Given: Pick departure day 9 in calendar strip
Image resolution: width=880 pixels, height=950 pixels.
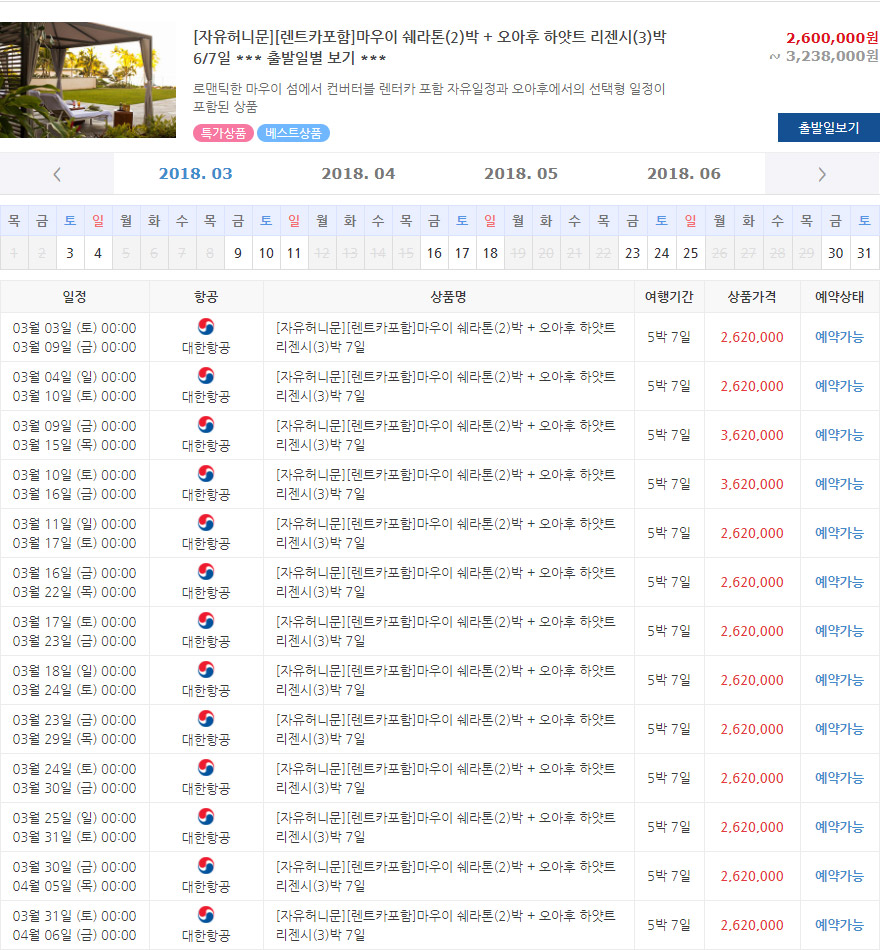Looking at the screenshot, I should [238, 253].
